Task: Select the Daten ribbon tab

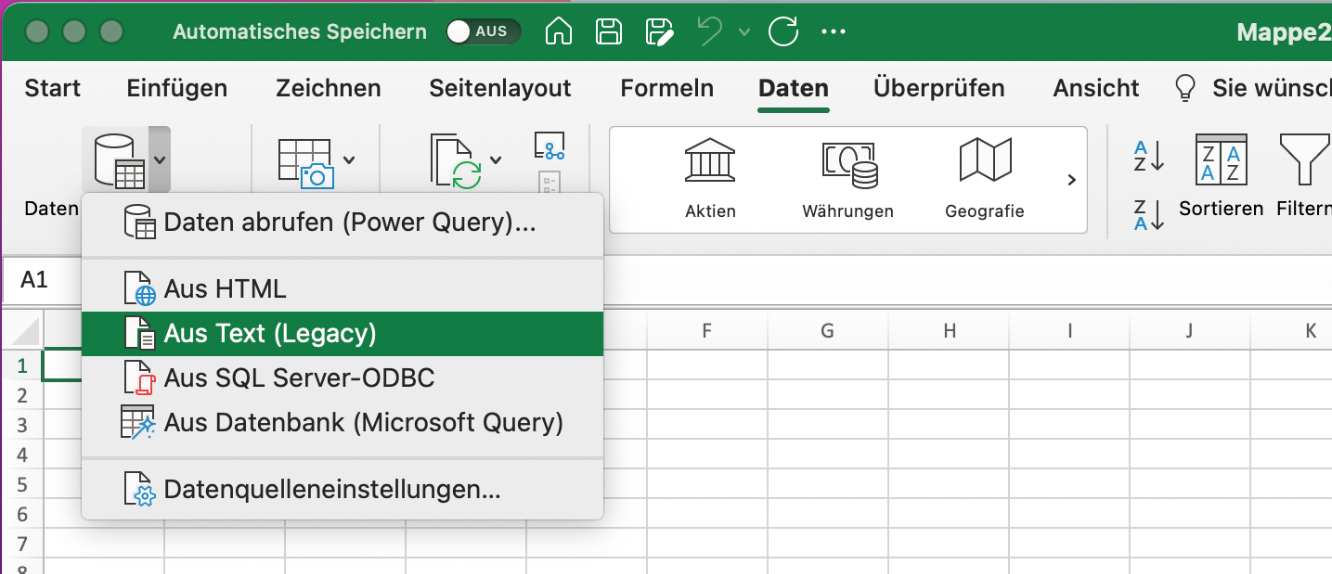Action: [793, 88]
